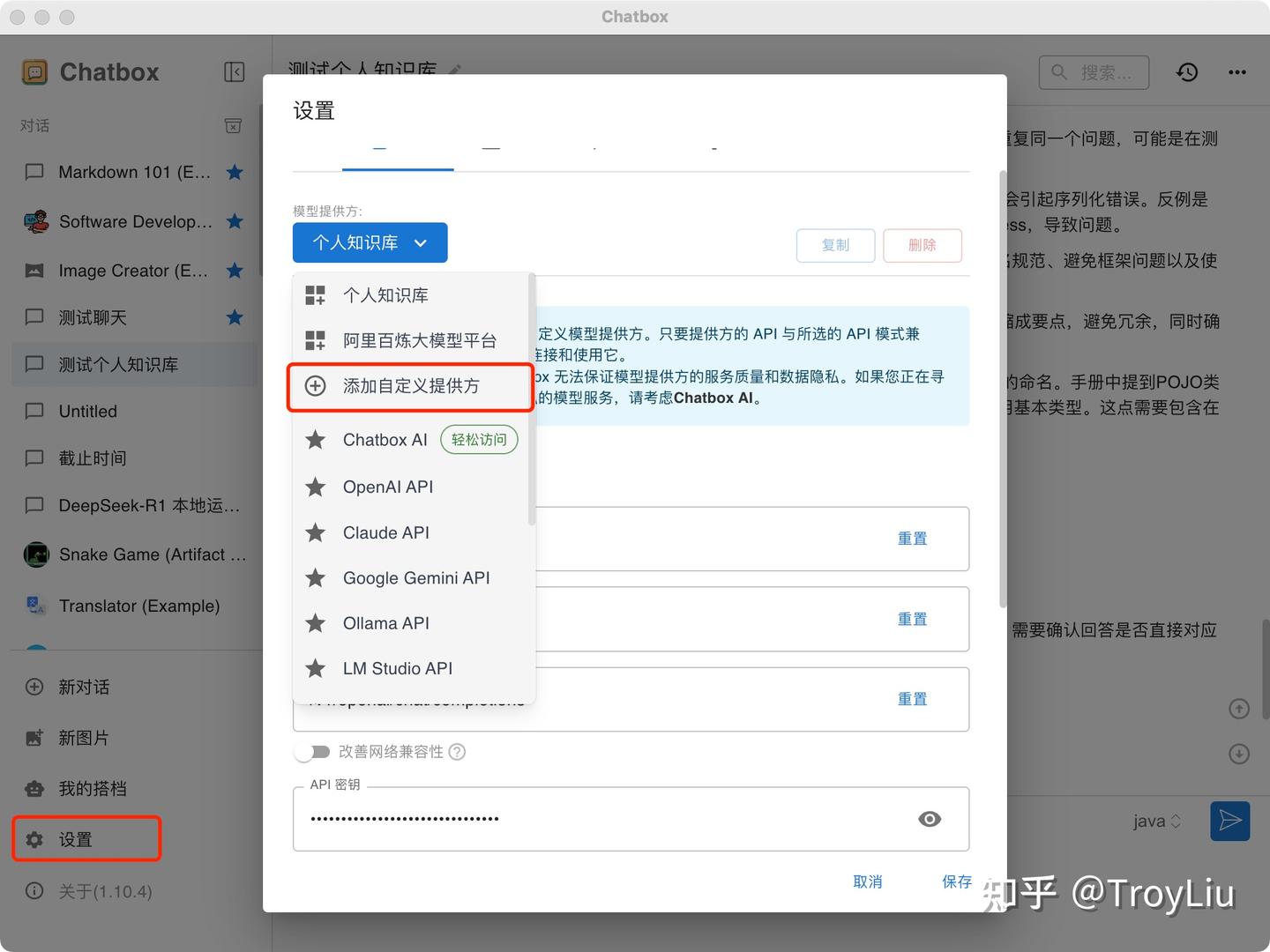This screenshot has width=1270, height=952.
Task: Click the 保存 save button
Action: (957, 881)
